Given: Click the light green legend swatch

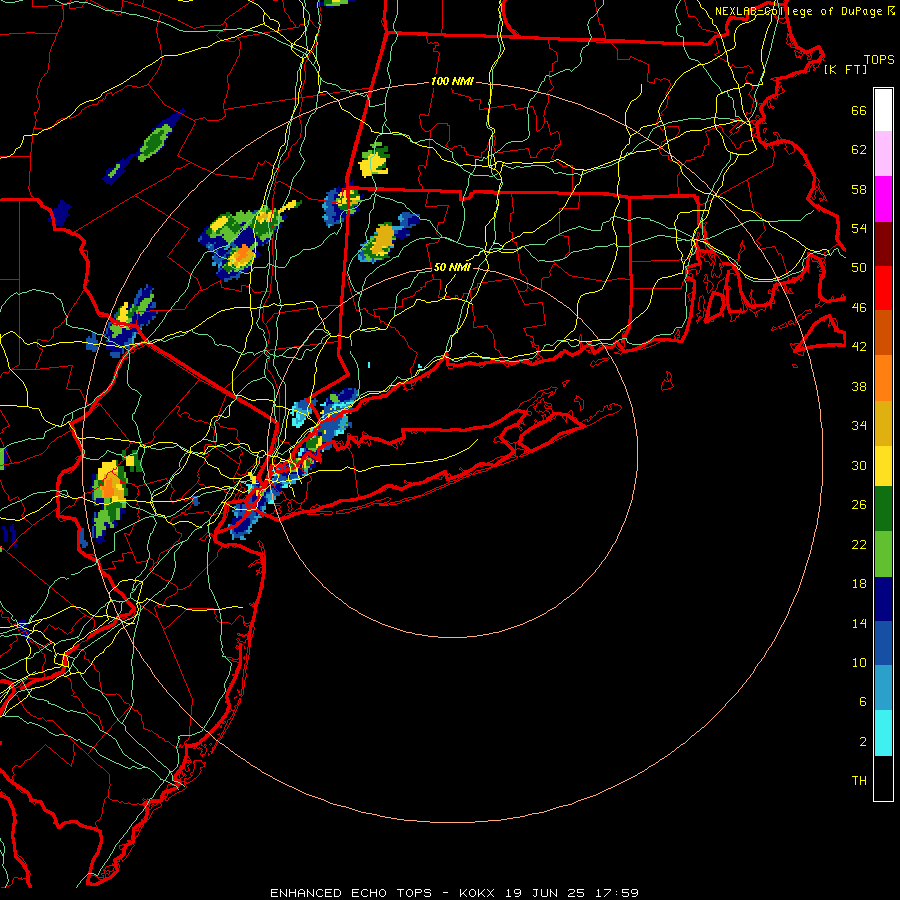Looking at the screenshot, I should 883,554.
